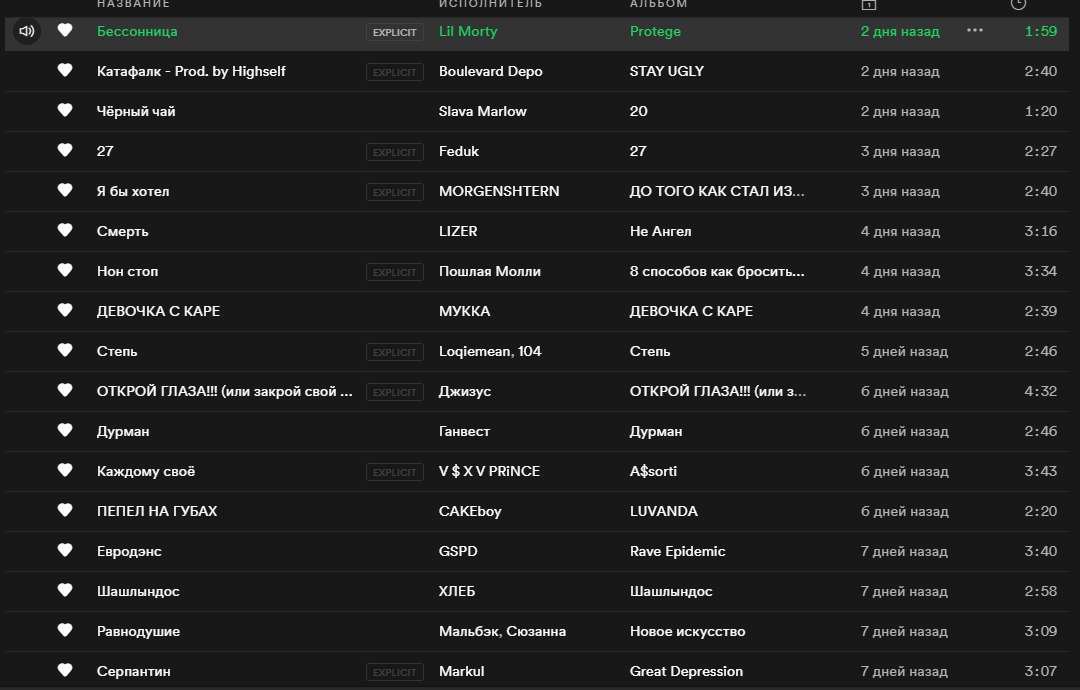Click the 1:20 duration of Чёрный чай
This screenshot has height=690, width=1080.
(x=1040, y=112)
